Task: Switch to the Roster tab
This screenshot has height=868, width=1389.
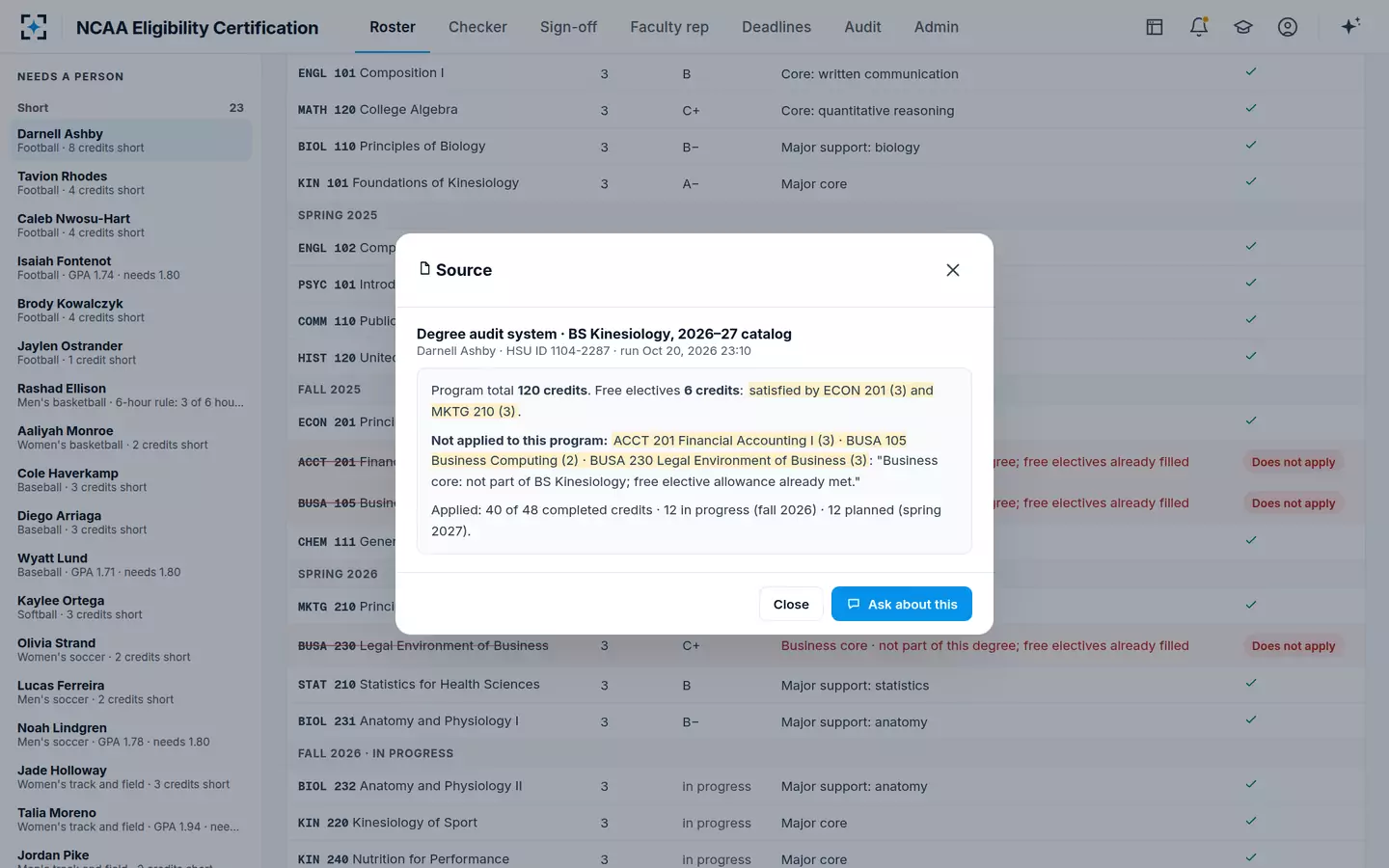Action: tap(393, 27)
